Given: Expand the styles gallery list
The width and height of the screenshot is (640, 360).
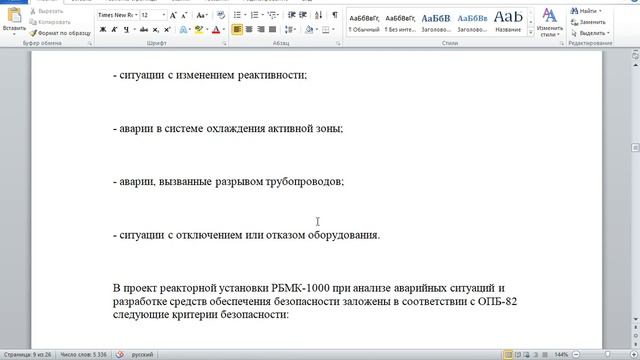Looking at the screenshot, I should [531, 32].
